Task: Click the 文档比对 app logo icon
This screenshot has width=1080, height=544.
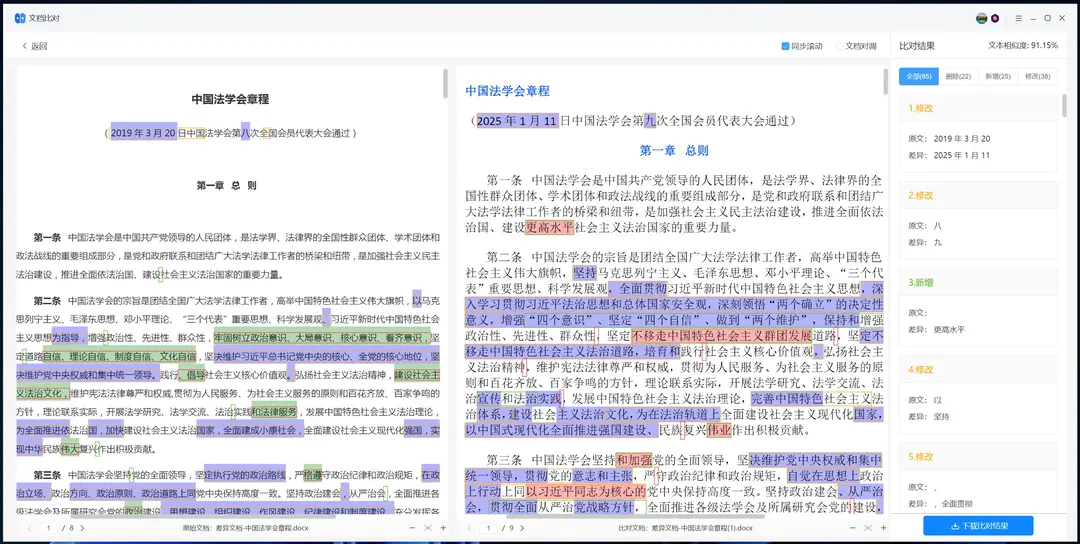Action: pyautogui.click(x=20, y=18)
